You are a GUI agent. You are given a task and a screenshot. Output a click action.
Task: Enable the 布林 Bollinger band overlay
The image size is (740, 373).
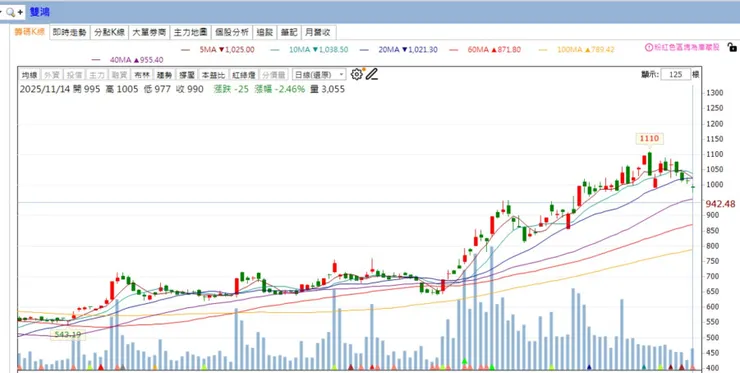click(142, 75)
